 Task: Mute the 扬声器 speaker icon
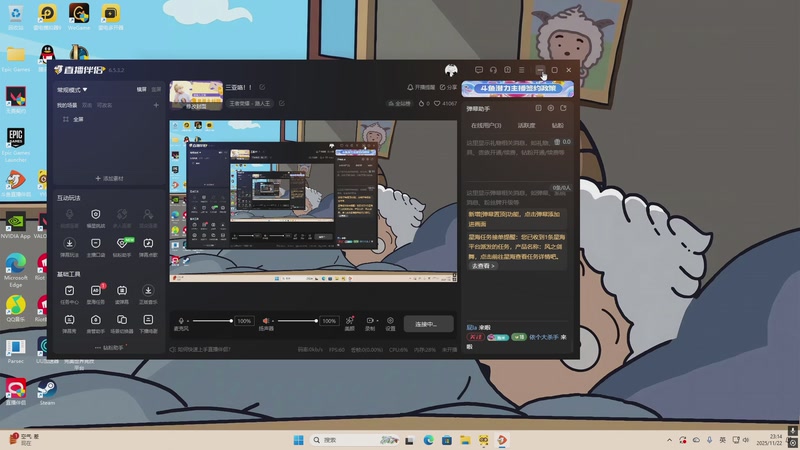(x=265, y=321)
